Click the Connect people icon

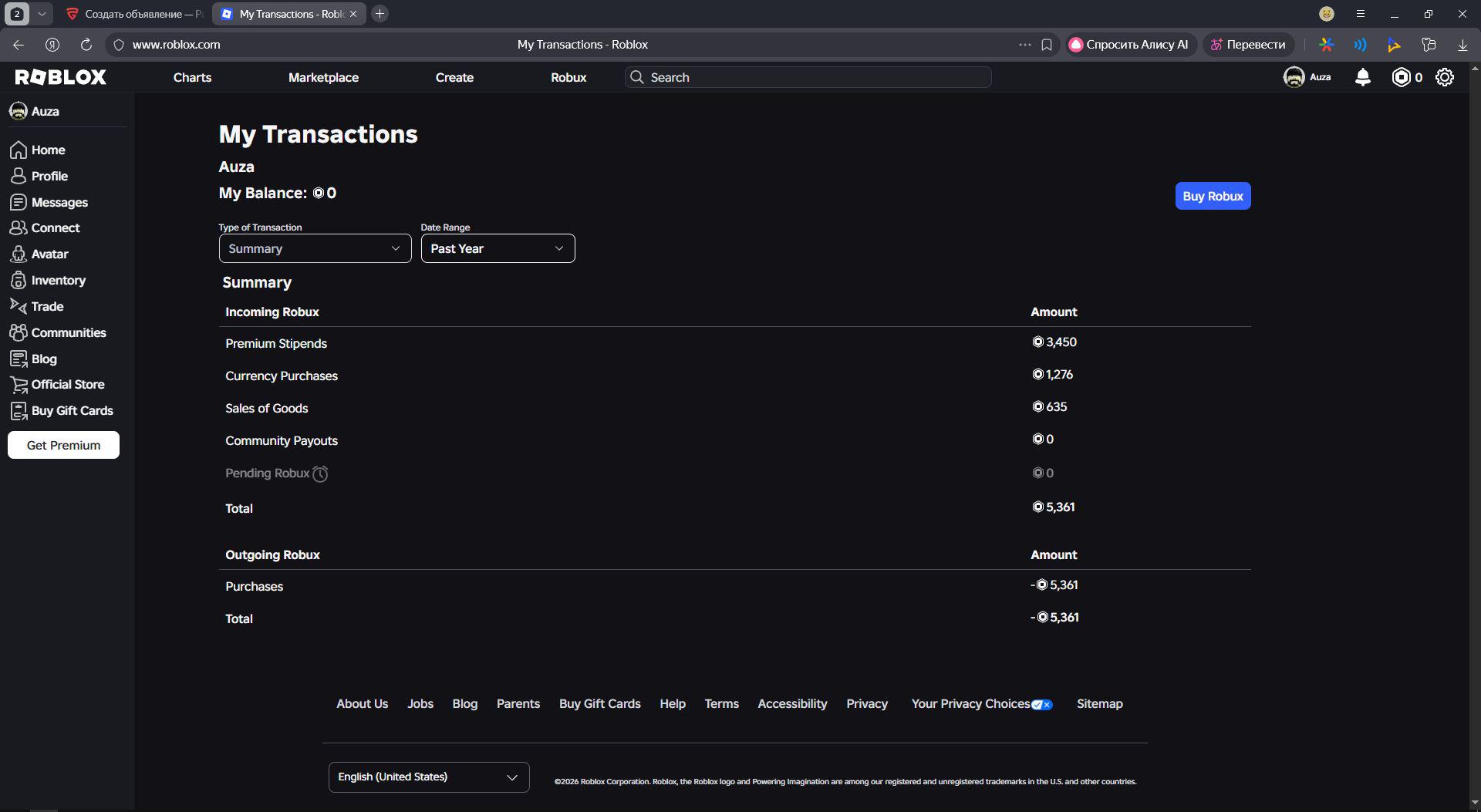pos(19,228)
